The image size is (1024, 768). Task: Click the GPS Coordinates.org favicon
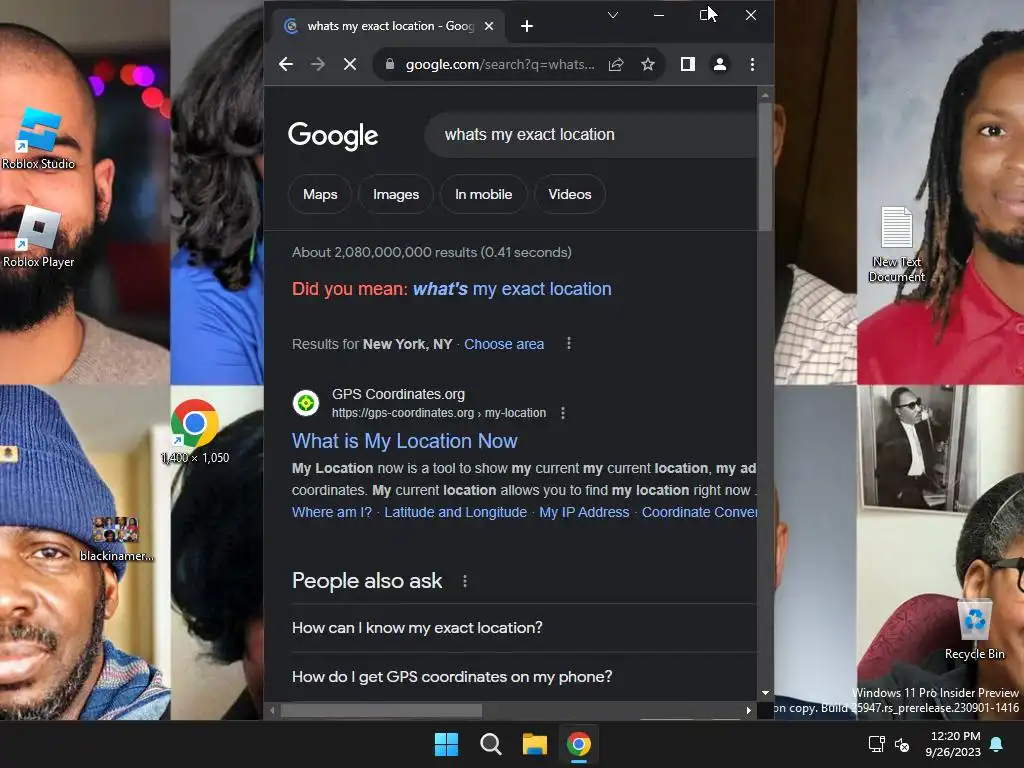tap(306, 403)
